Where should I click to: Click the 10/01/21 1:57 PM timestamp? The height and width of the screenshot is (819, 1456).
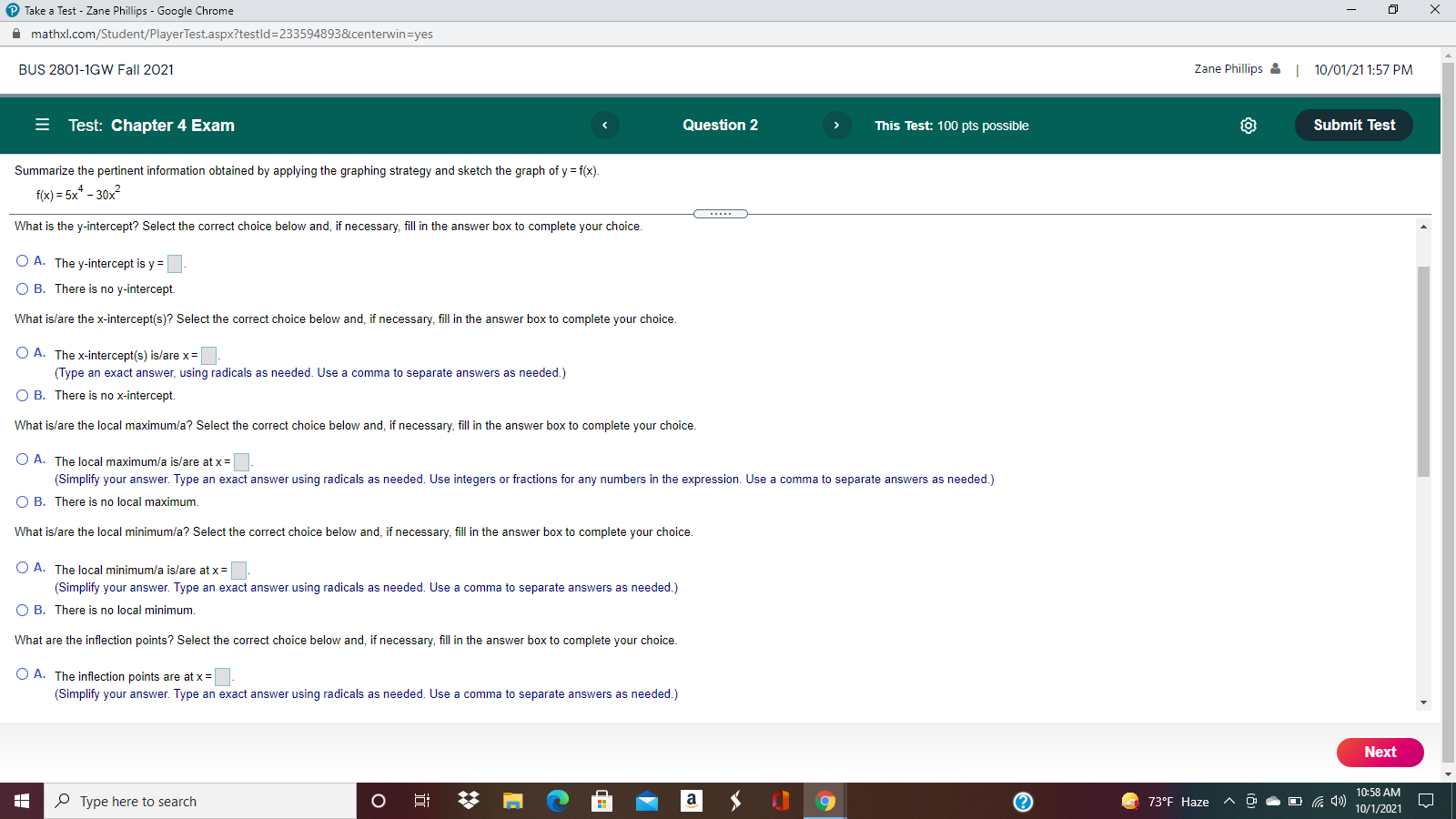pos(1363,70)
